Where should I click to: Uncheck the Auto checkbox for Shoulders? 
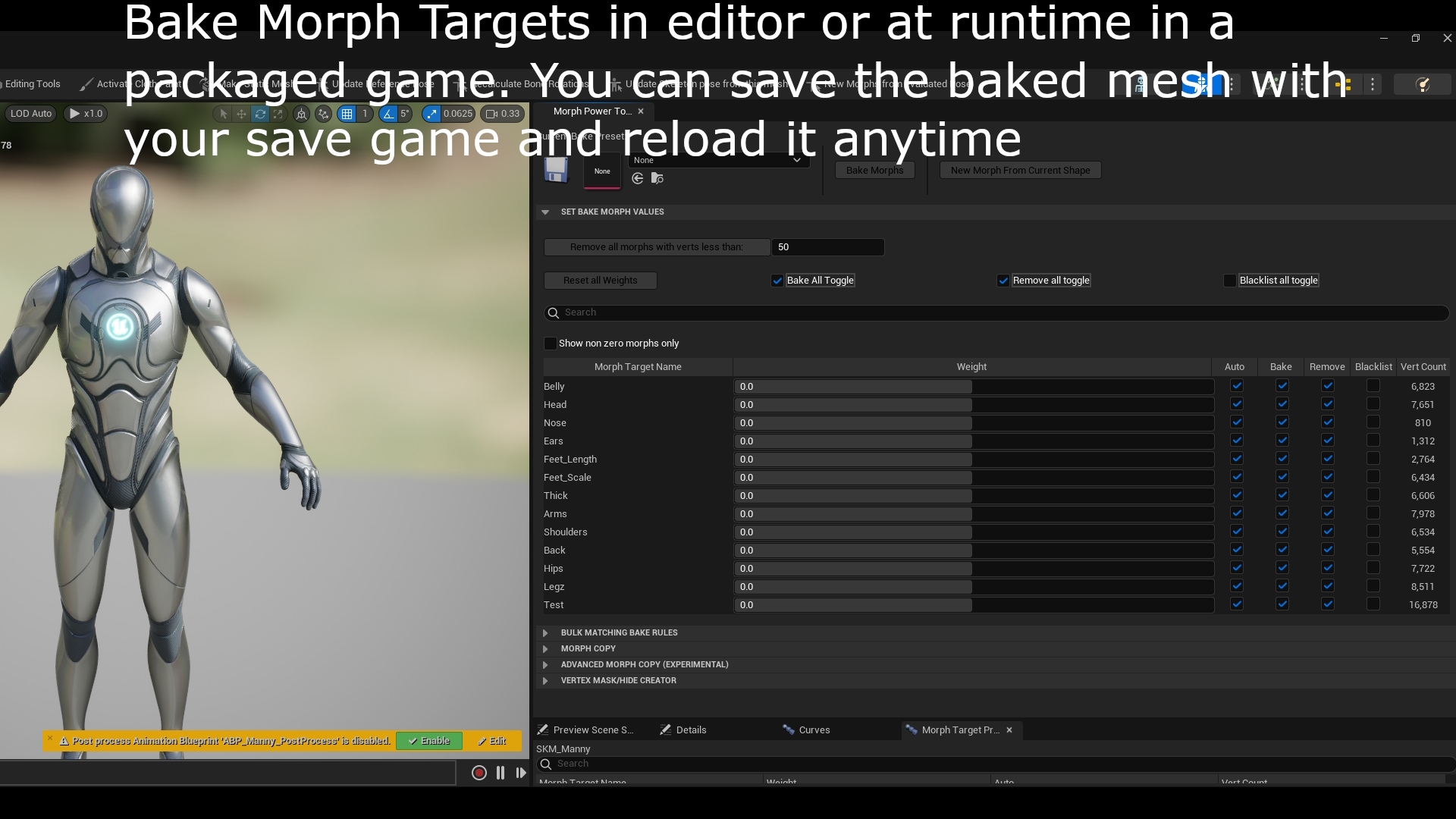1237,532
